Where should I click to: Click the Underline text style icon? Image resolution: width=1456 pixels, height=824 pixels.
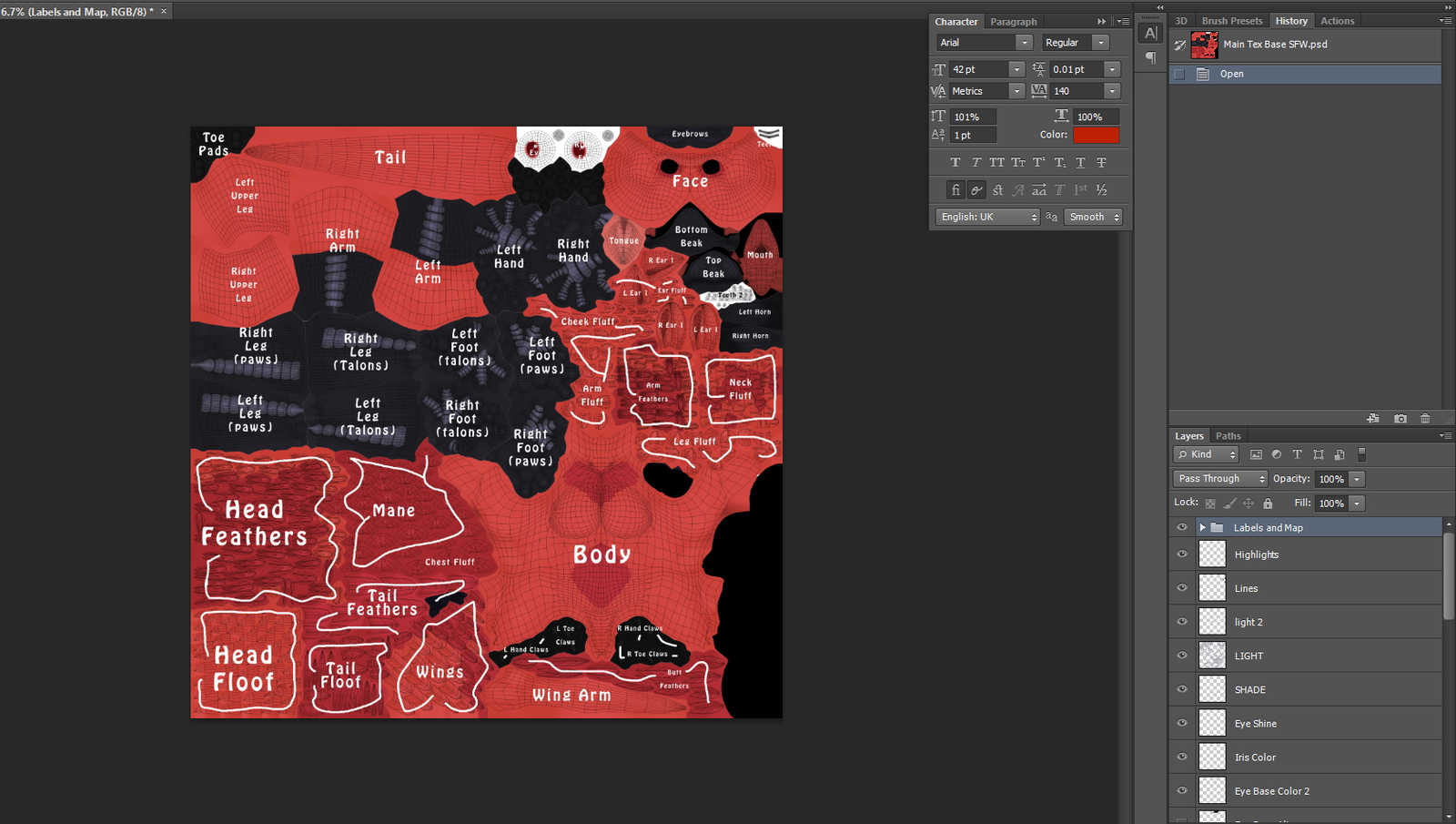tap(1080, 162)
